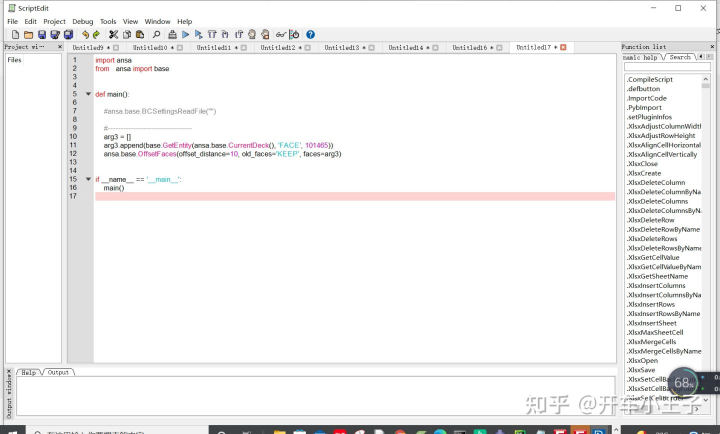
Task: Click the left tab-scroll arrow in Function list
Action: tap(701, 57)
